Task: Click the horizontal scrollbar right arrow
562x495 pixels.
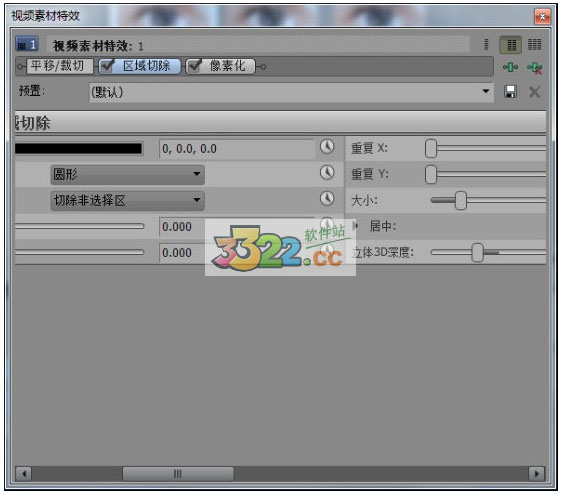Action: (x=537, y=474)
